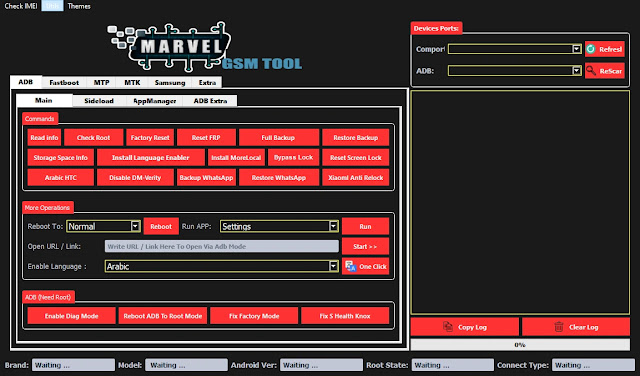Switch to the Fastboot tab

point(64,82)
